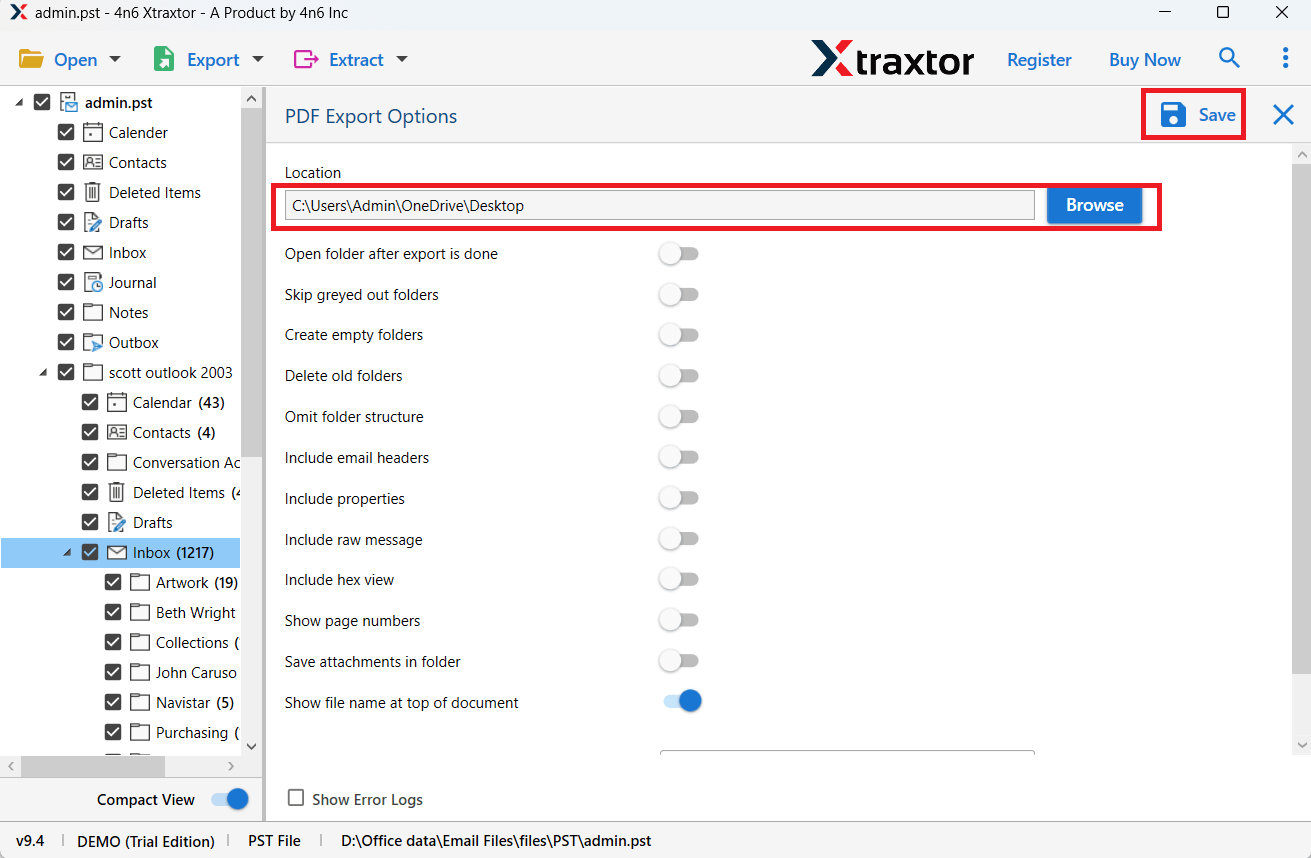Image resolution: width=1311 pixels, height=858 pixels.
Task: Click the top Inbox envelope icon
Action: [93, 252]
